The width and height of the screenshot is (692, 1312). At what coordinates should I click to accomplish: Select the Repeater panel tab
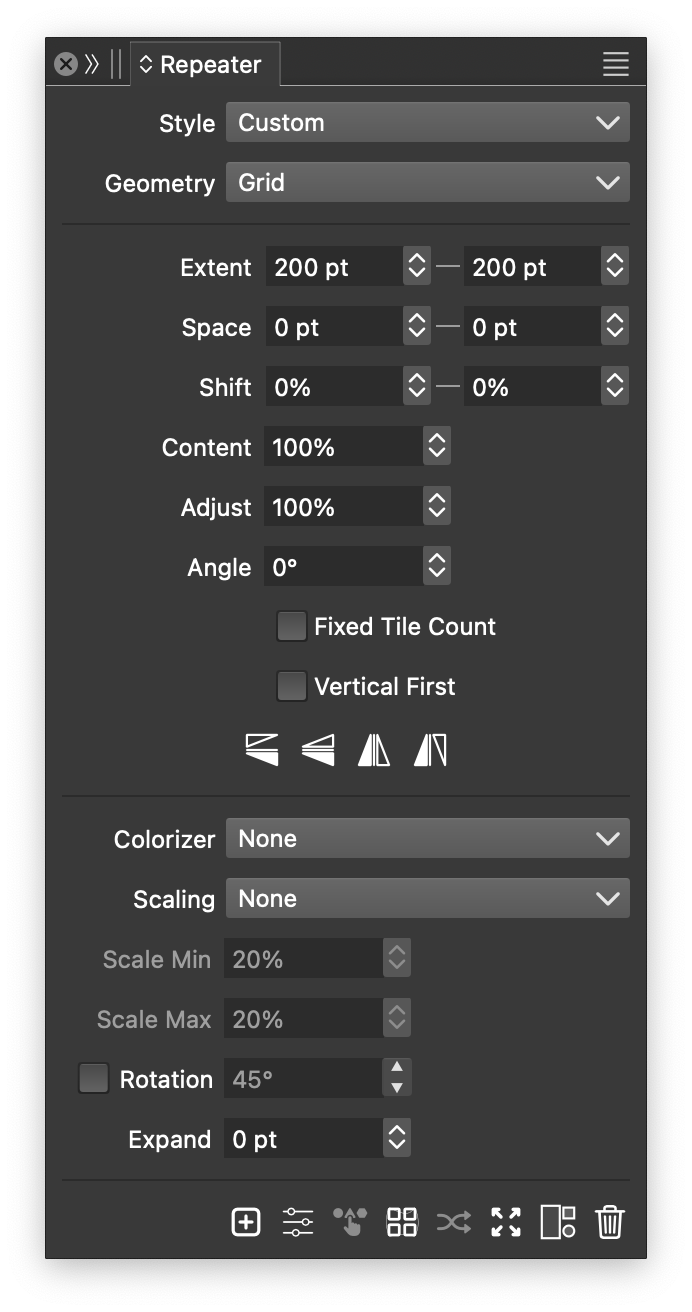coord(206,65)
